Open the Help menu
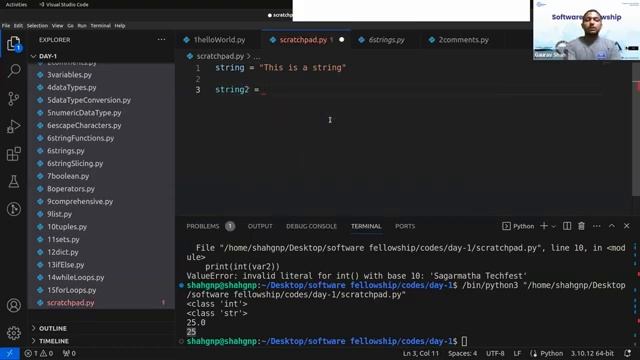Viewport: 640px width, 360px height. coord(120,26)
